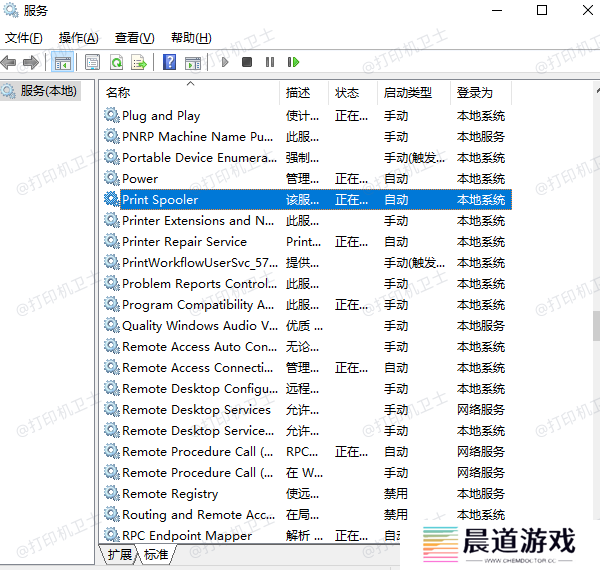Select Remote Desktop Configu... service

(307, 389)
